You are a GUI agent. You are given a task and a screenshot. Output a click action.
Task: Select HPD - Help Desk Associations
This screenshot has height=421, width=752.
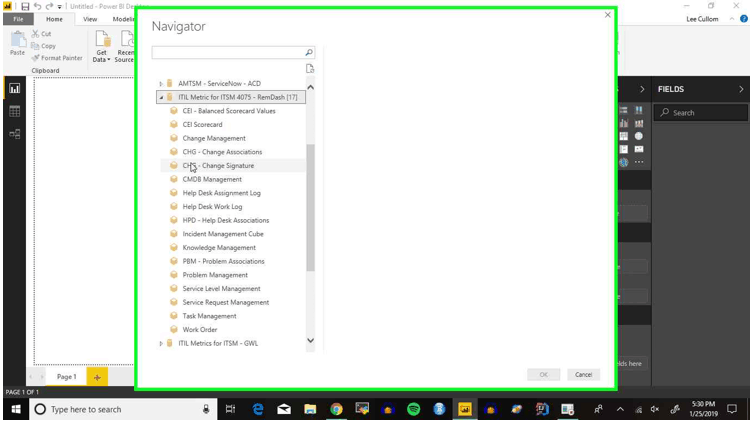pos(225,220)
